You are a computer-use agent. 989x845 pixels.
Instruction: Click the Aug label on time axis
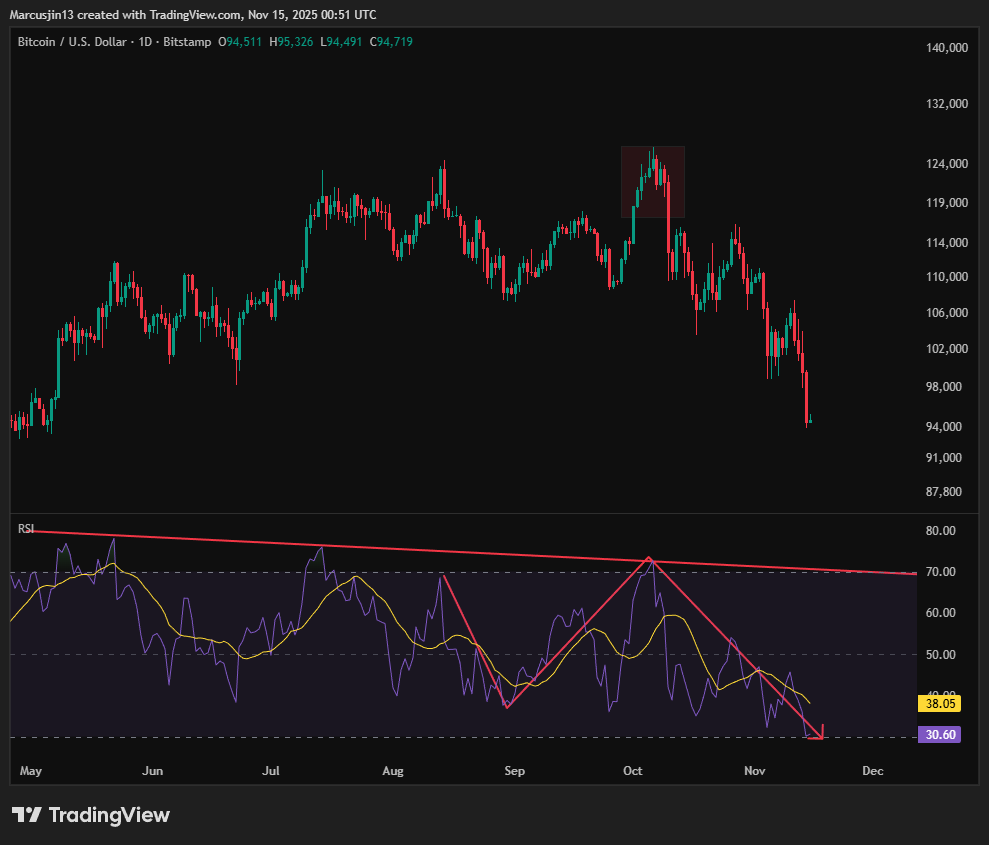[393, 771]
